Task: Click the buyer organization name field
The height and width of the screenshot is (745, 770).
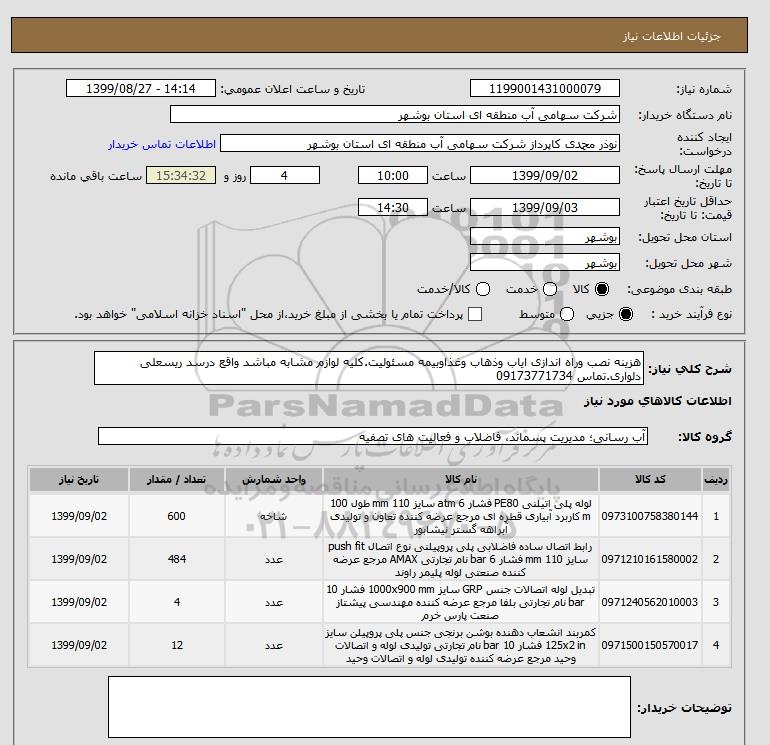Action: [395, 114]
